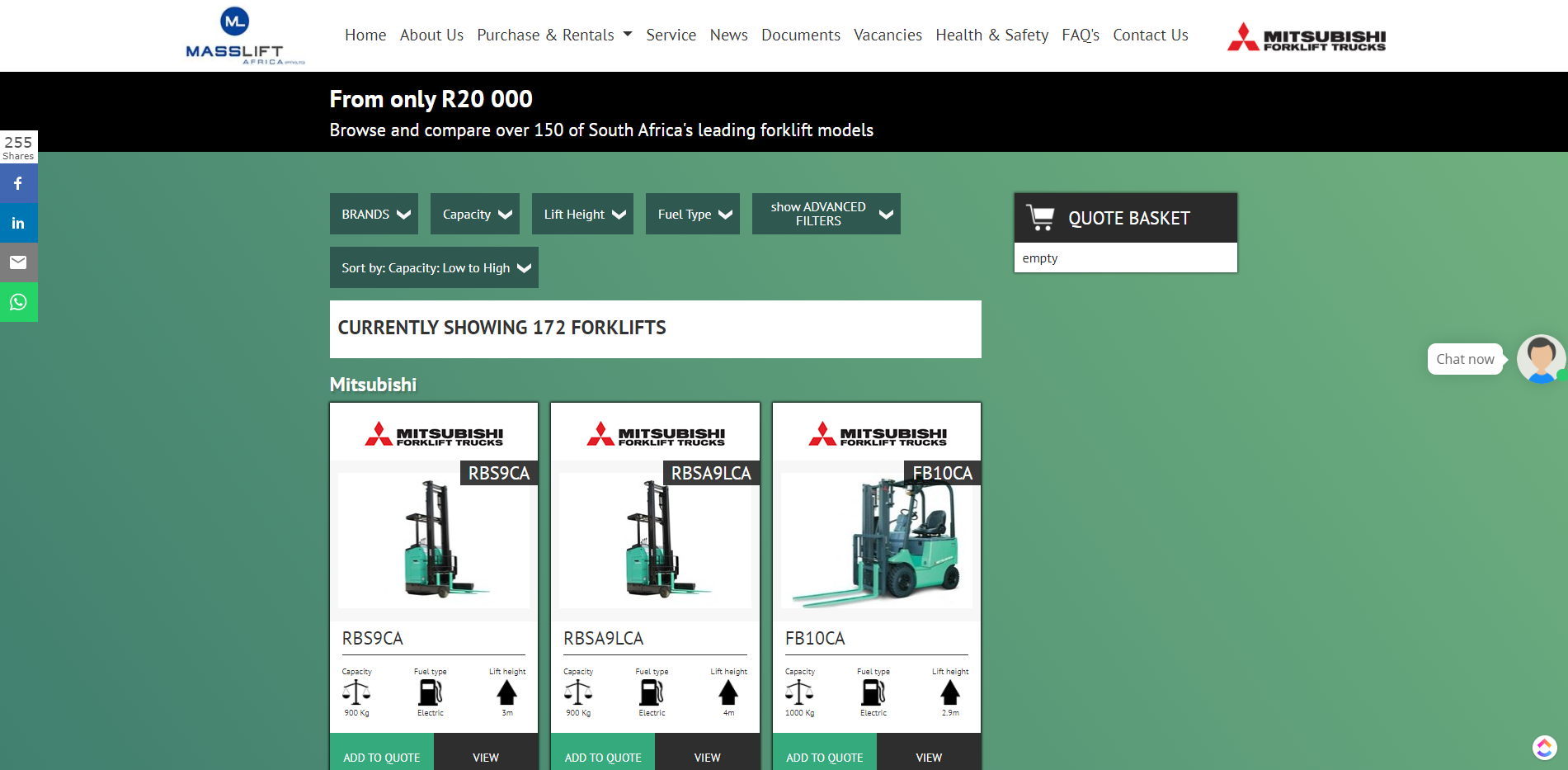Click the Mitsubishi logo on RBS9CA card
The image size is (1568, 770).
(434, 434)
